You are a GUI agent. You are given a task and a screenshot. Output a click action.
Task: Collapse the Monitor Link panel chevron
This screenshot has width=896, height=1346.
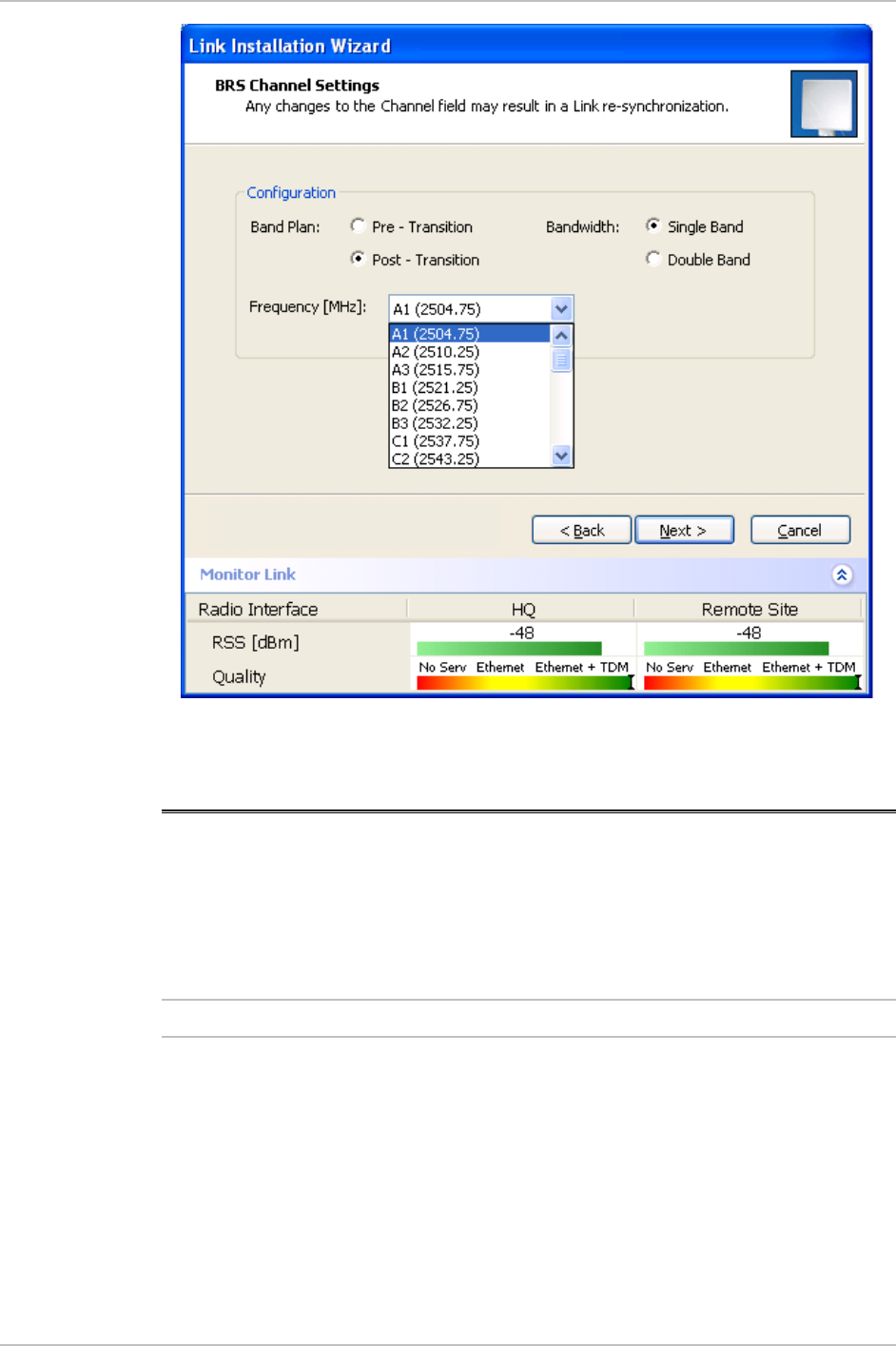point(842,575)
